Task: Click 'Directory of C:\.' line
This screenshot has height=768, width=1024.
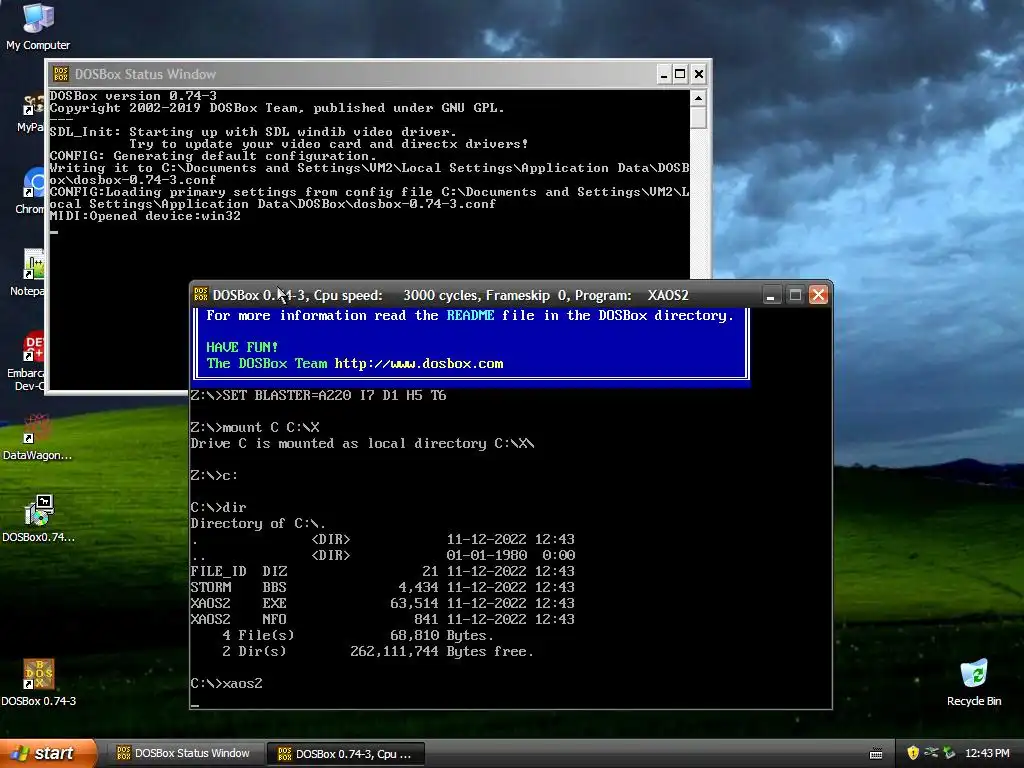Action: coord(258,523)
